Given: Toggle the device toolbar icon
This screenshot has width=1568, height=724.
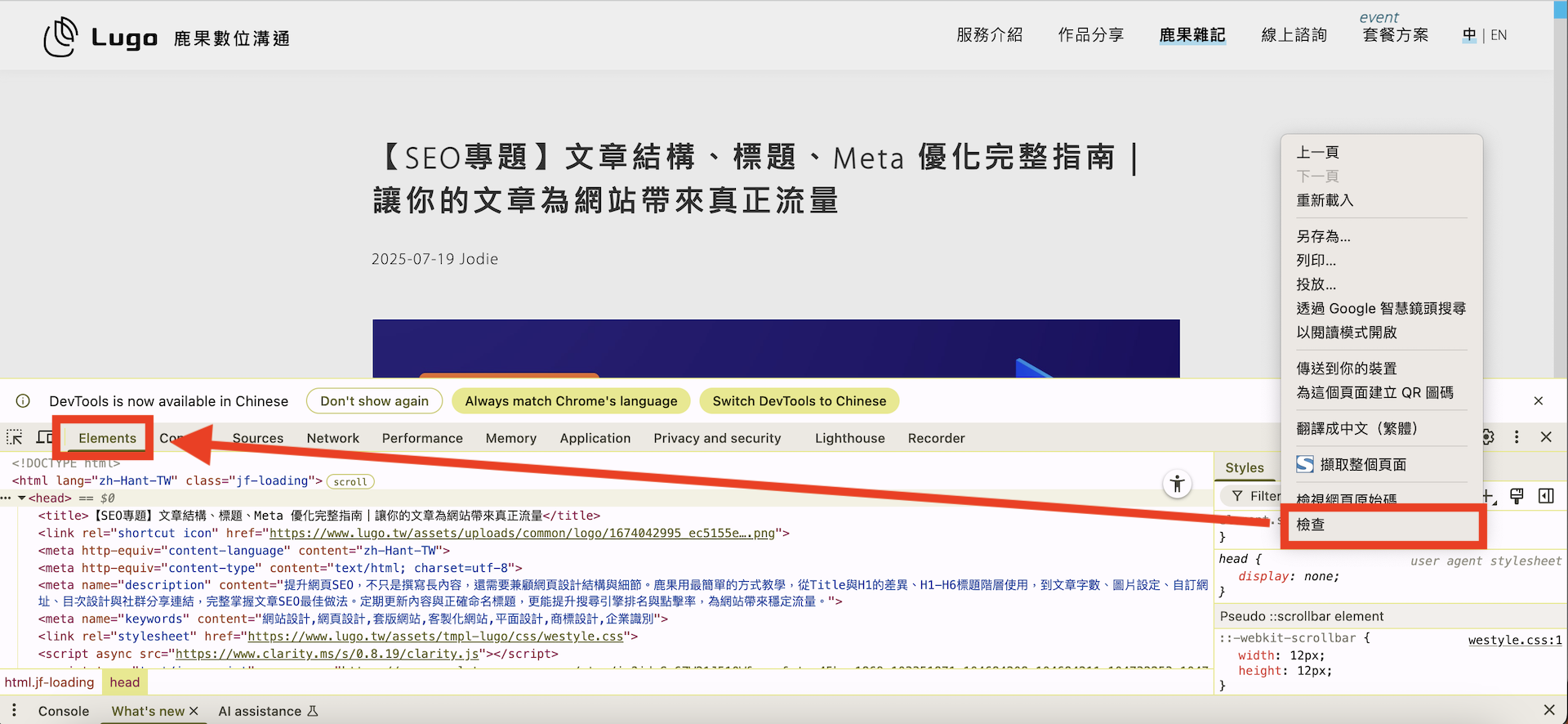Looking at the screenshot, I should pos(44,437).
